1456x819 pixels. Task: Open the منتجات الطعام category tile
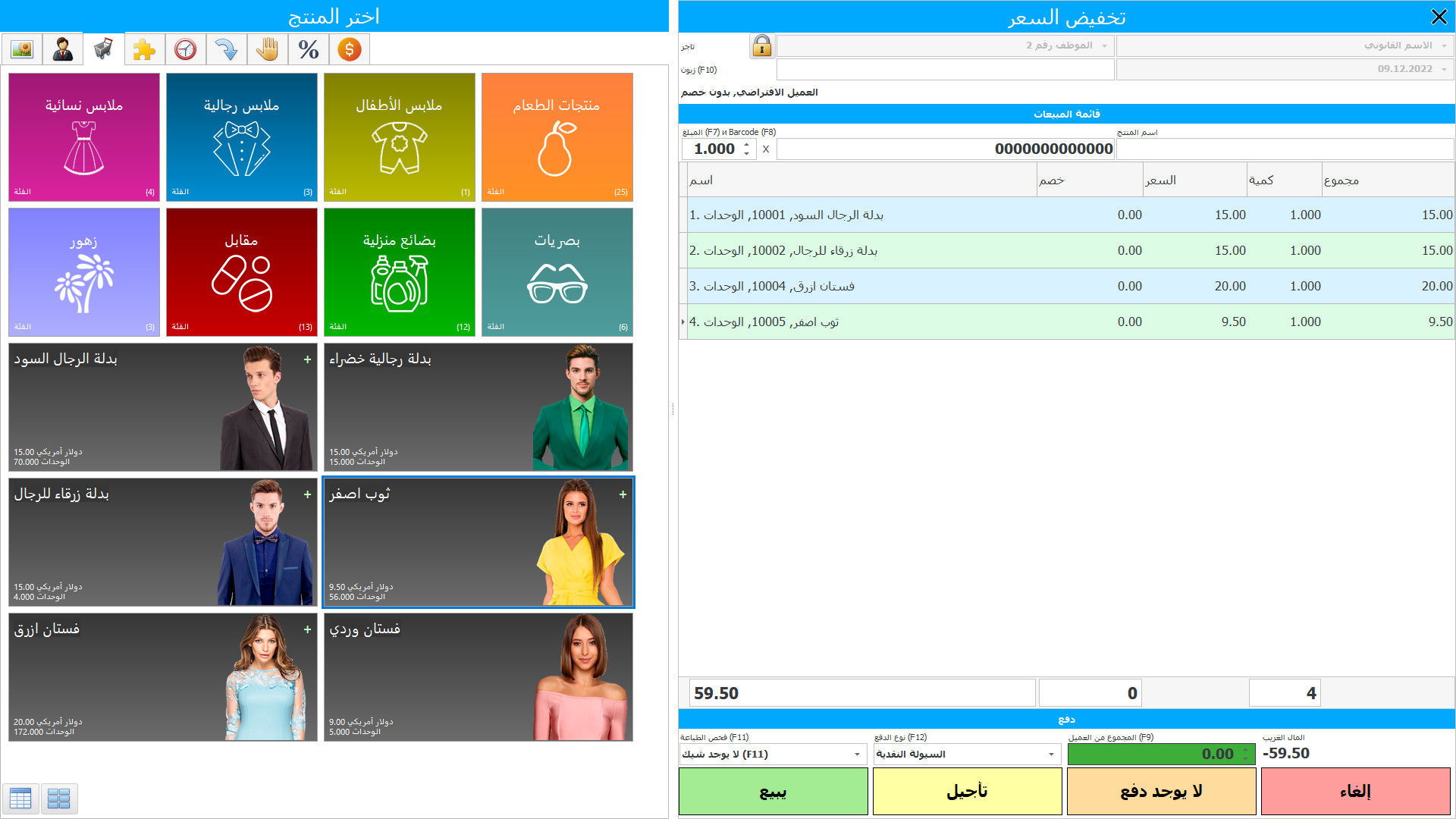click(x=556, y=136)
